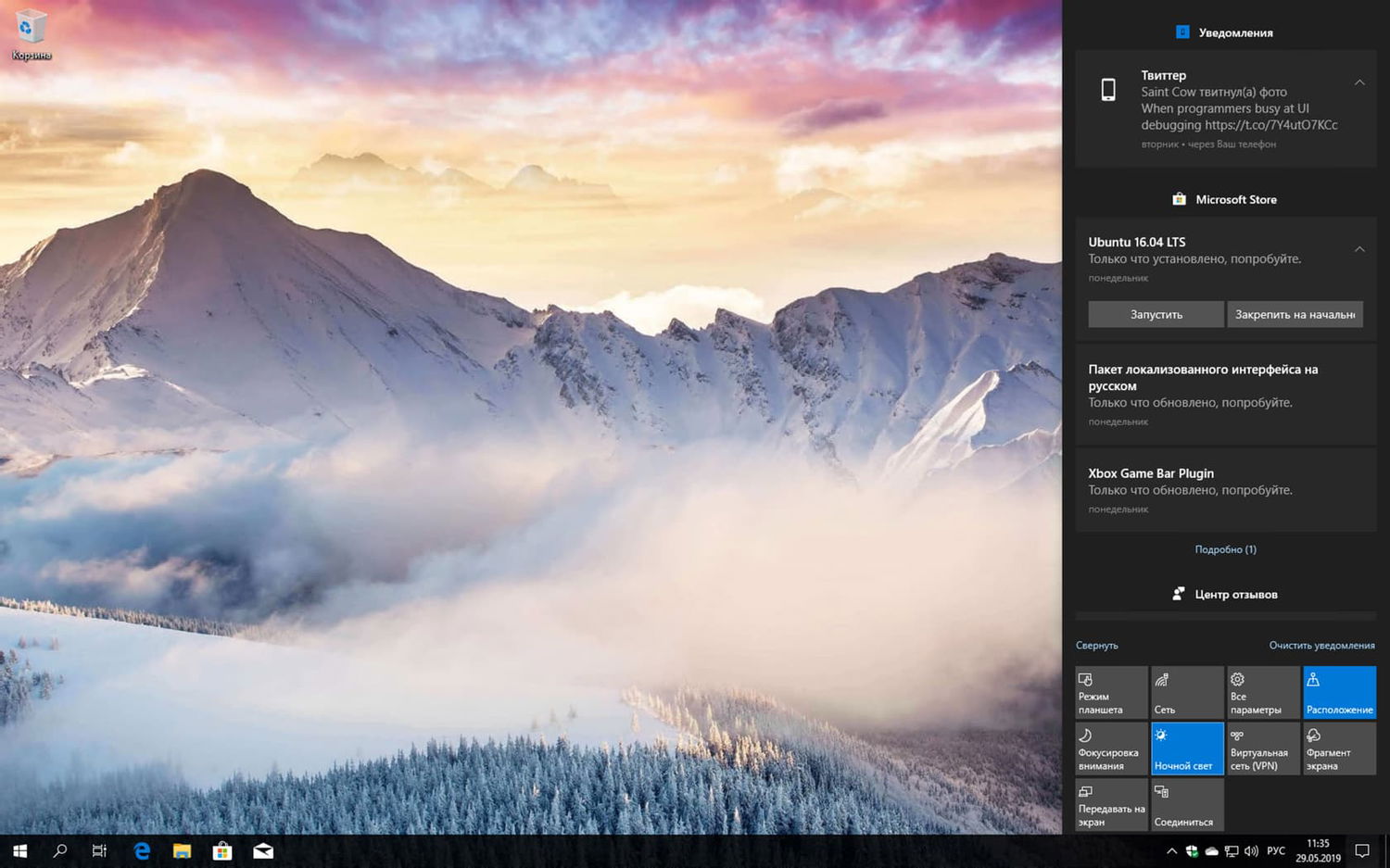This screenshot has height=868, width=1390.
Task: Disable the Ночной свет toggle
Action: click(1187, 748)
